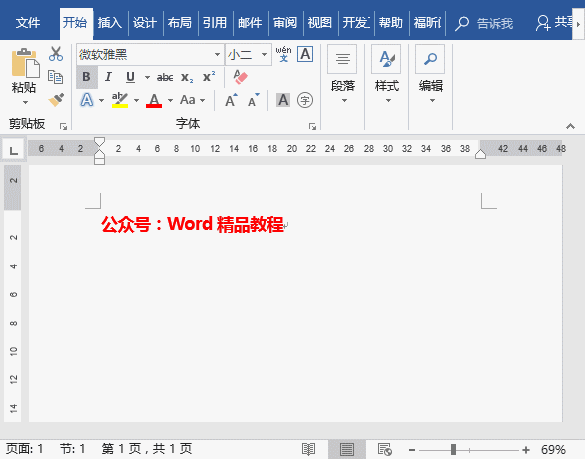
Task: Switch to Read Mode view
Action: tap(309, 449)
